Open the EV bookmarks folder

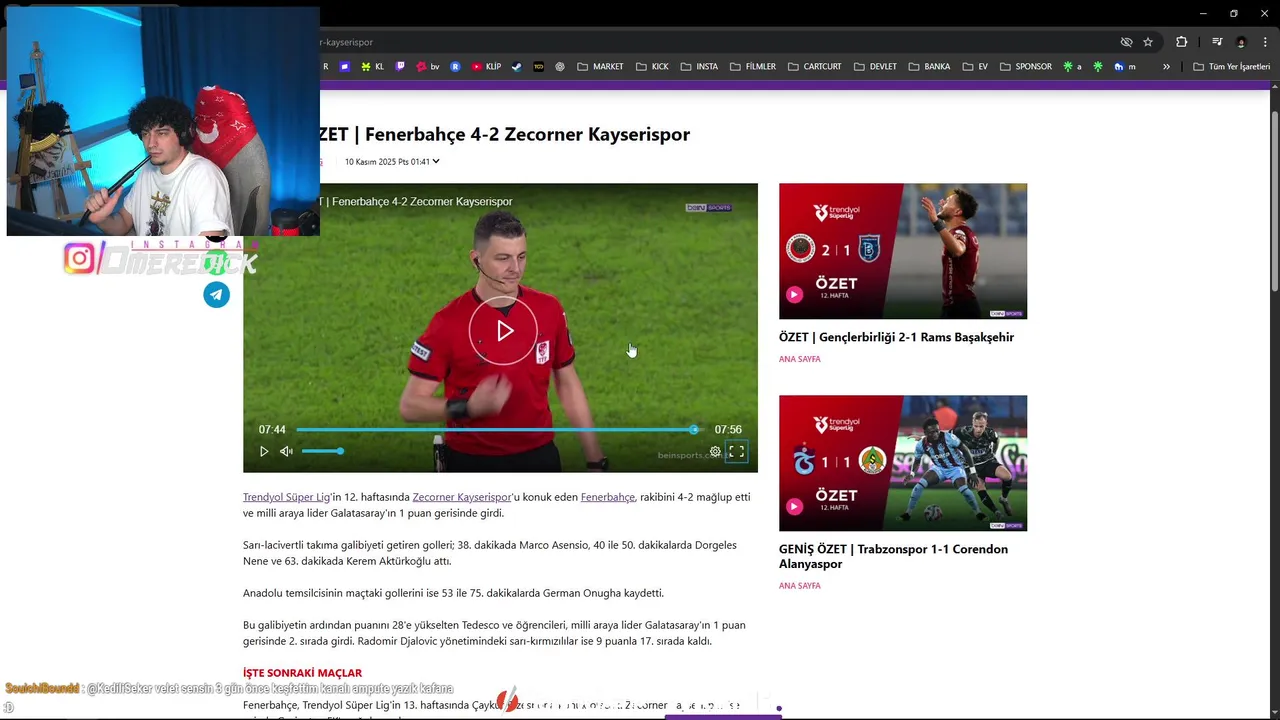click(x=975, y=67)
